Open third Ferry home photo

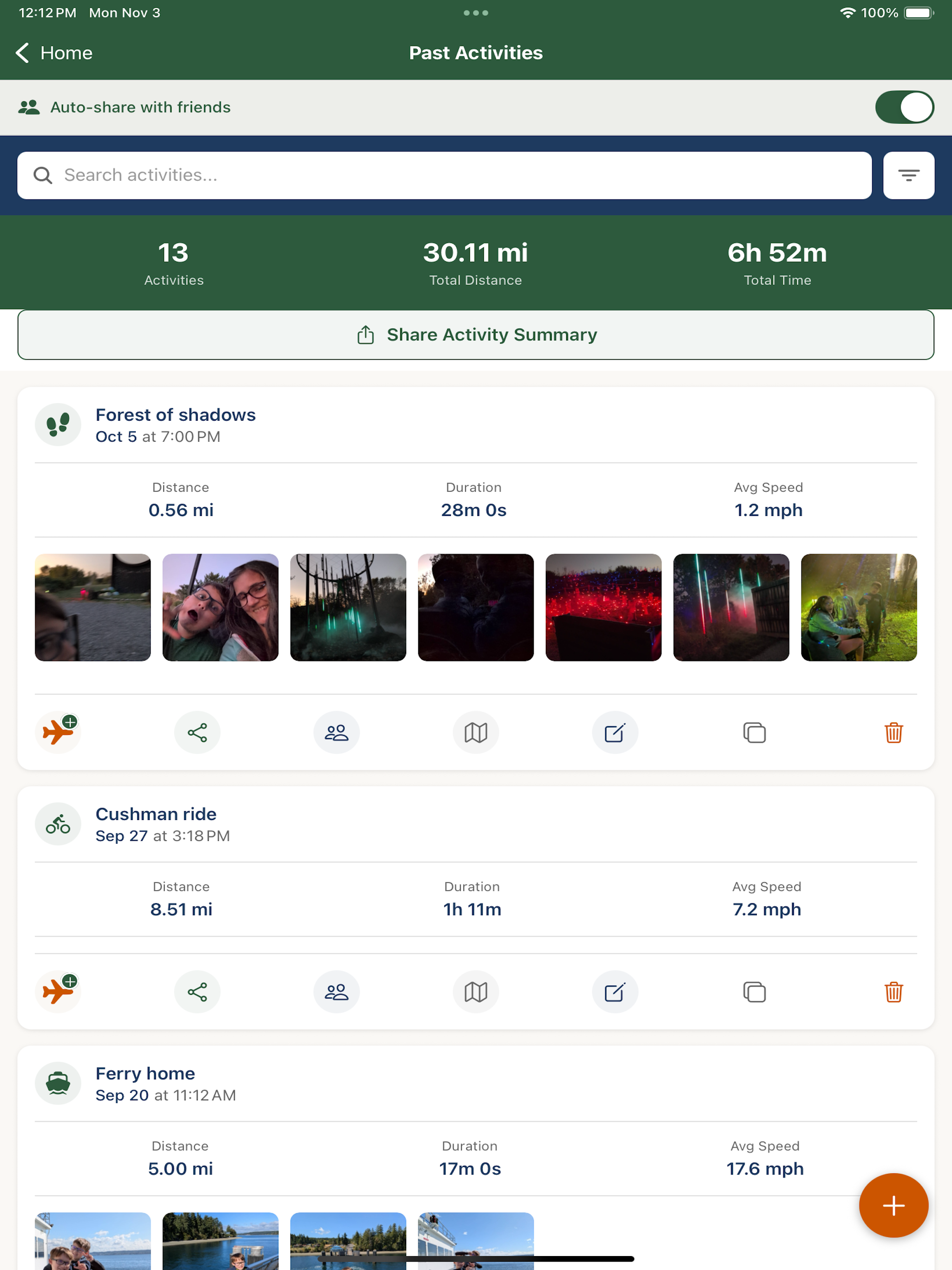coord(348,1241)
